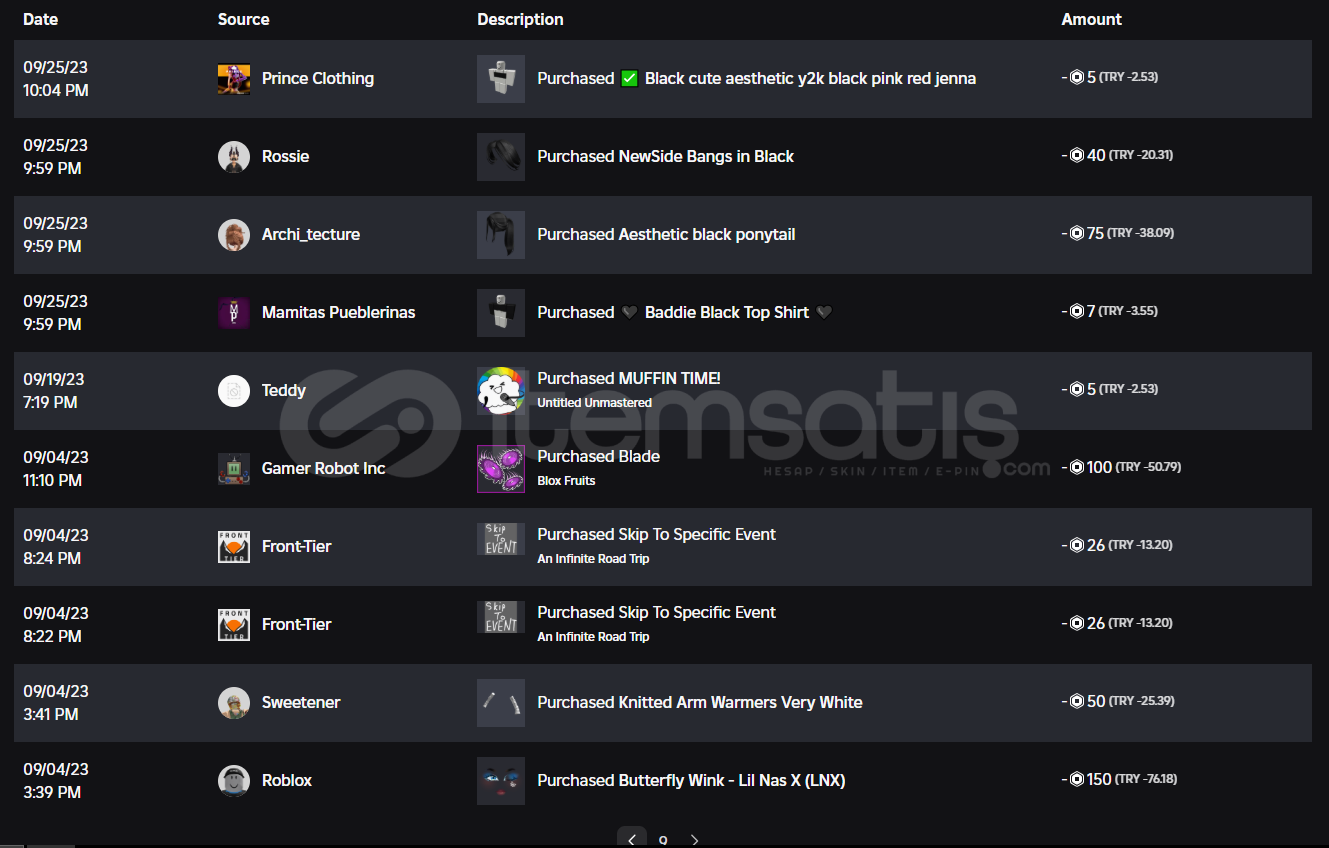Click Purchased Knitted Arm Warmers Very White

[x=700, y=703]
